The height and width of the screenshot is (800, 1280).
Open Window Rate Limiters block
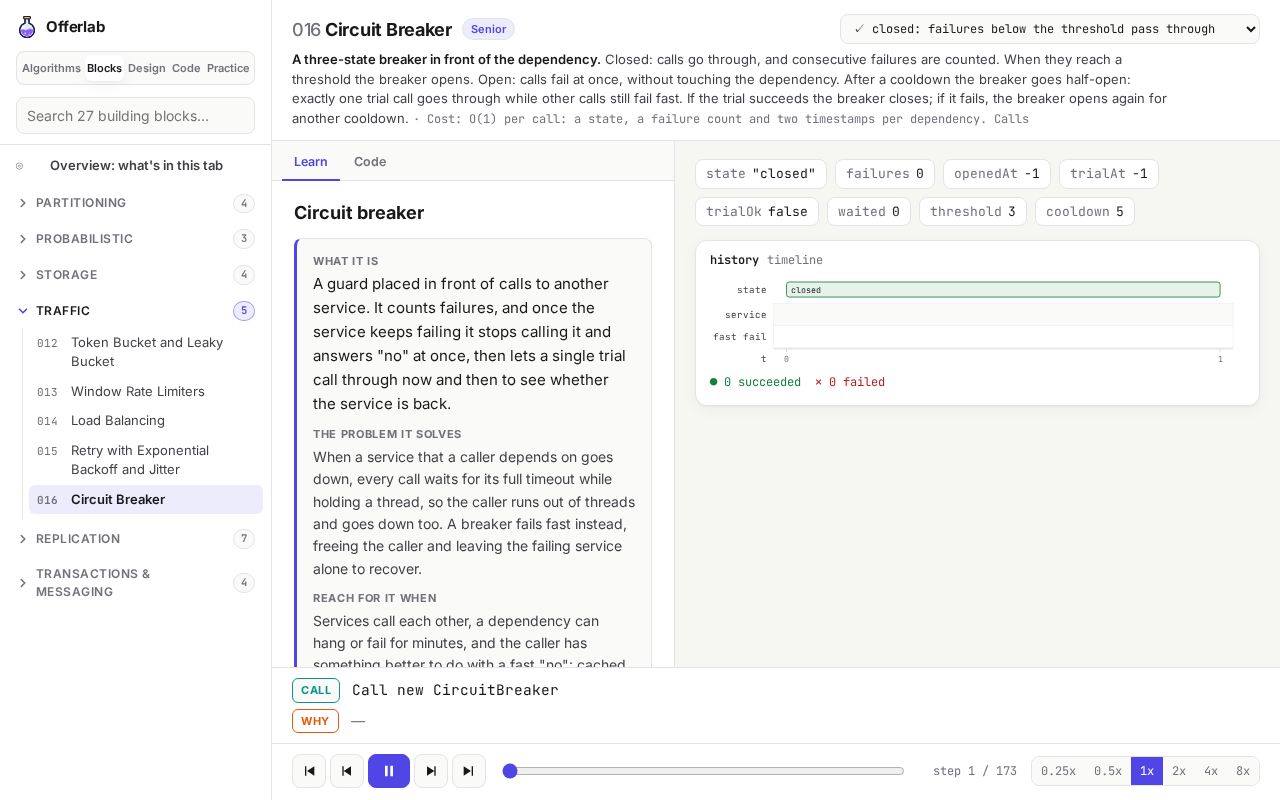(x=146, y=392)
